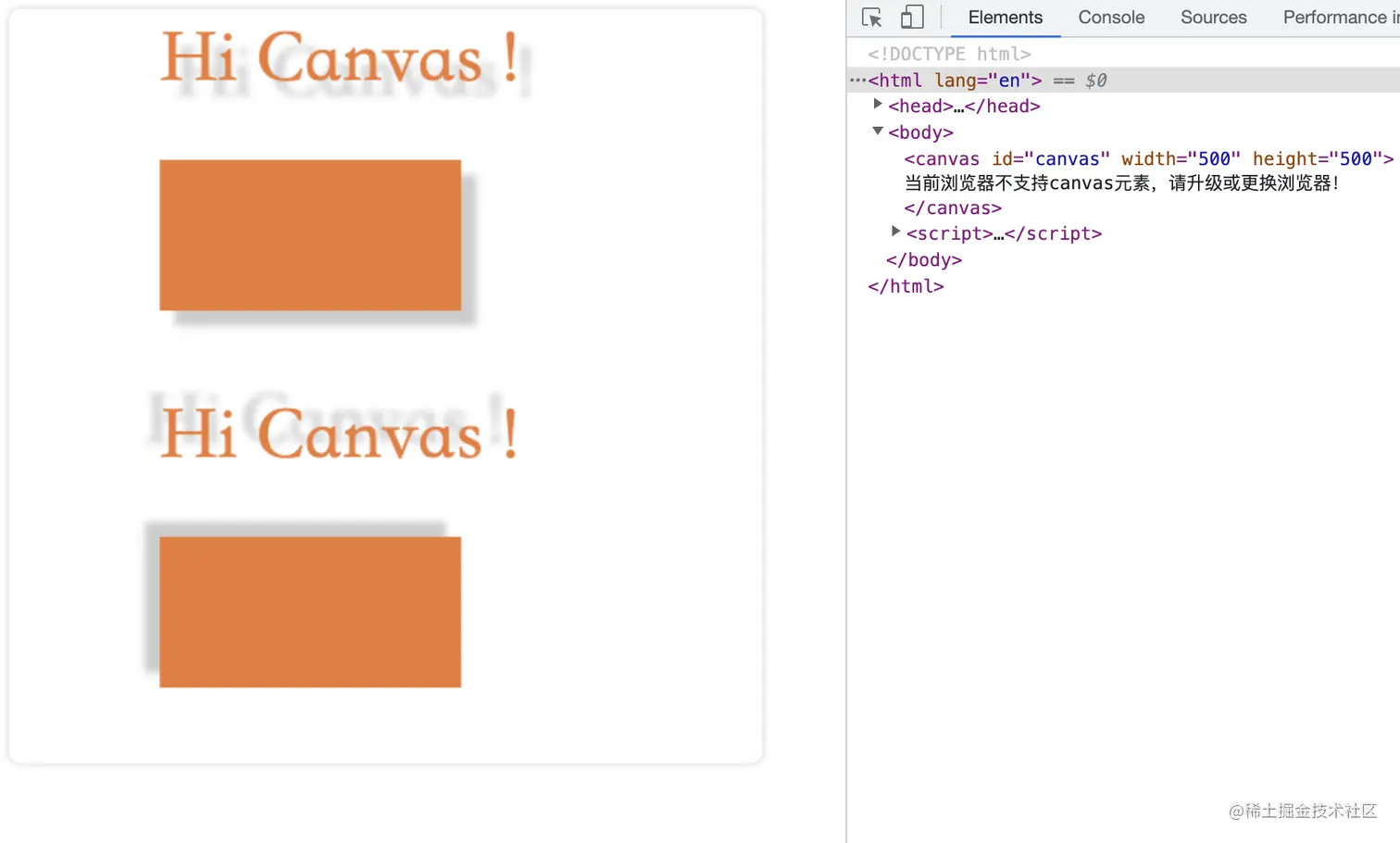Click the ellipsis before the html tag

pyautogui.click(x=859, y=81)
